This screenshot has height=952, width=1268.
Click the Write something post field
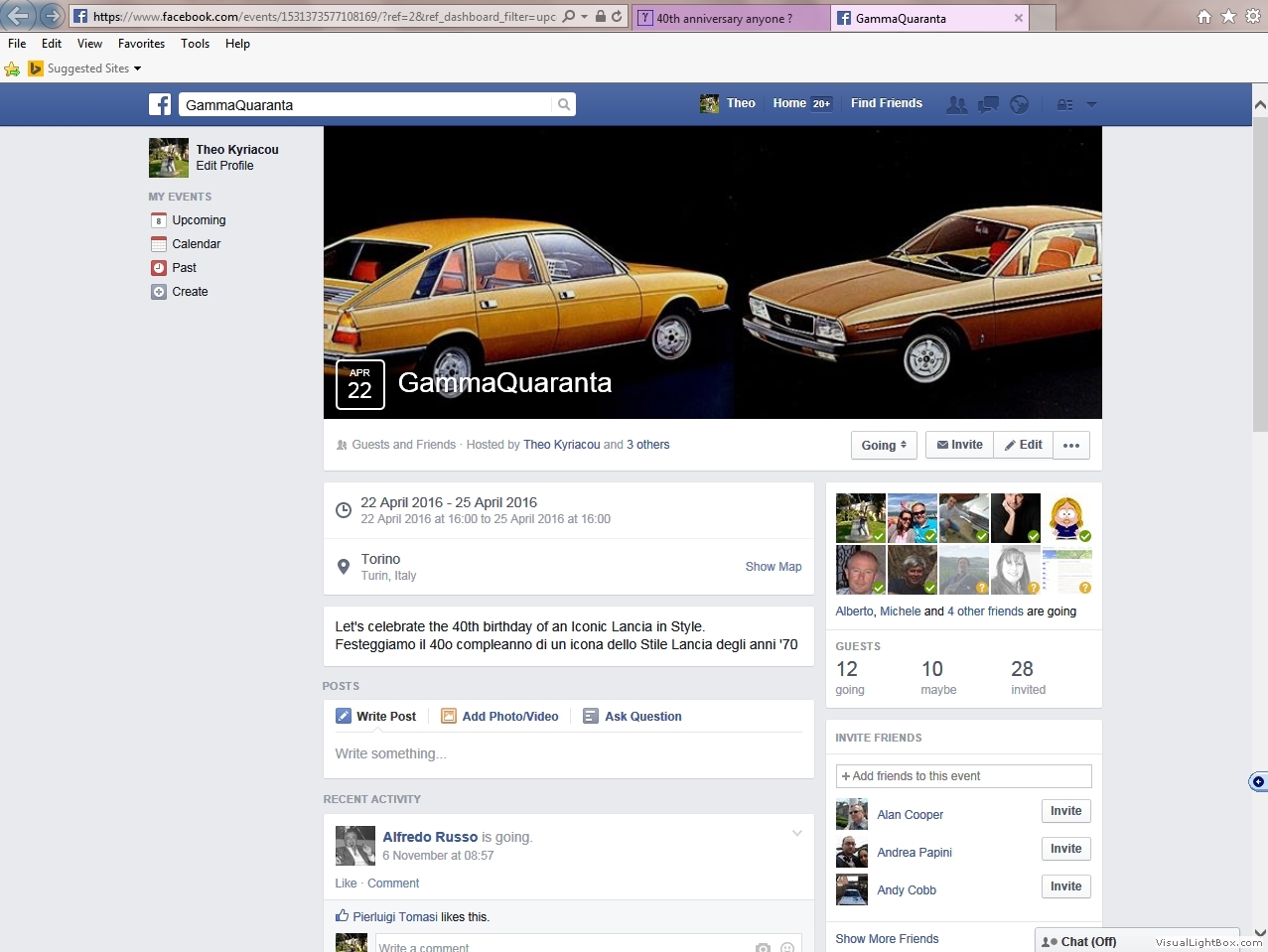(x=568, y=754)
